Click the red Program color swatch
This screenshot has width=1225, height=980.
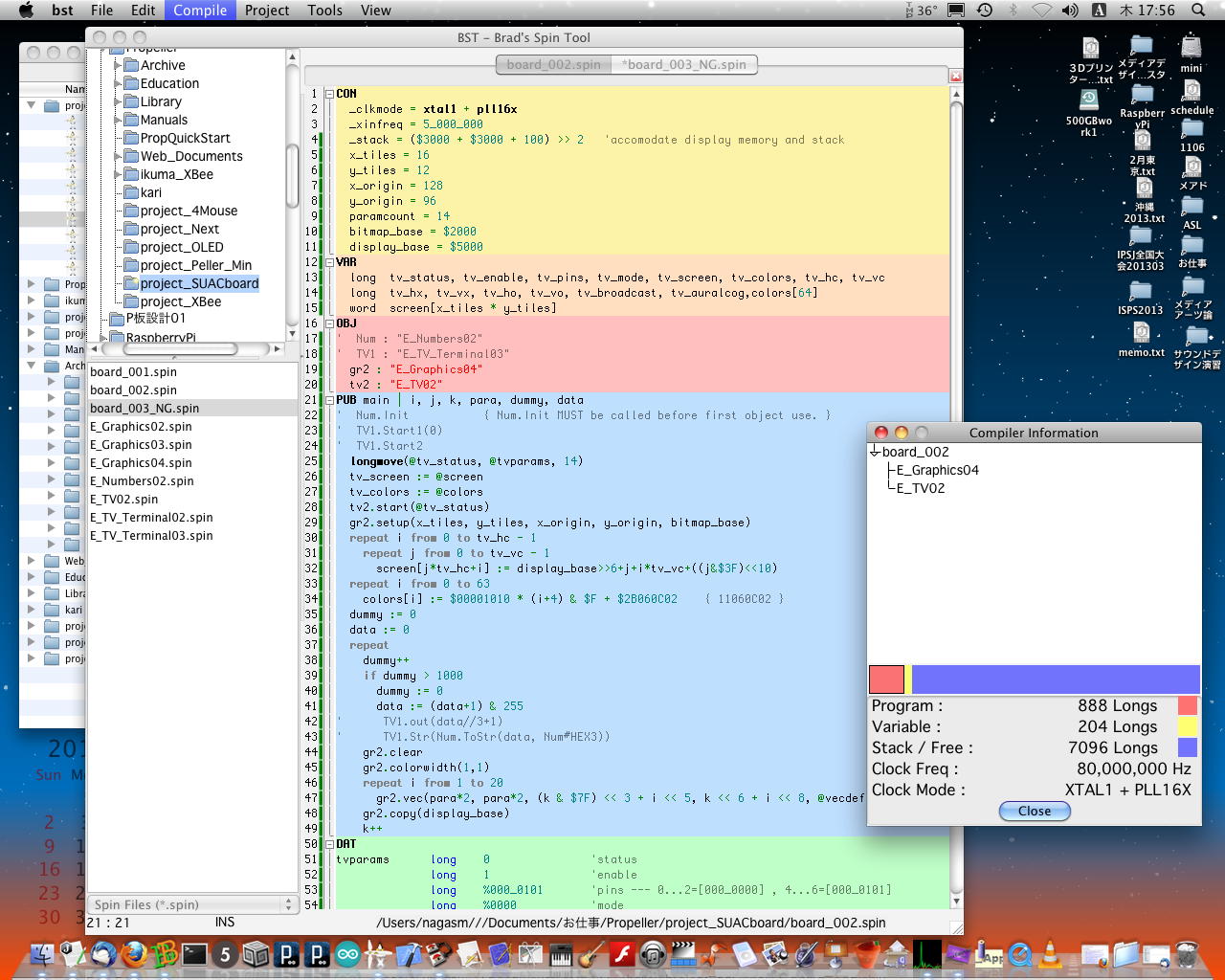click(x=1187, y=706)
